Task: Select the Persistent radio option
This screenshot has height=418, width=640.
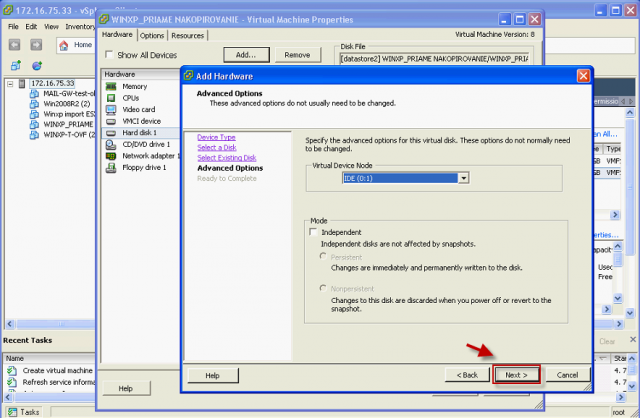Action: [x=323, y=256]
